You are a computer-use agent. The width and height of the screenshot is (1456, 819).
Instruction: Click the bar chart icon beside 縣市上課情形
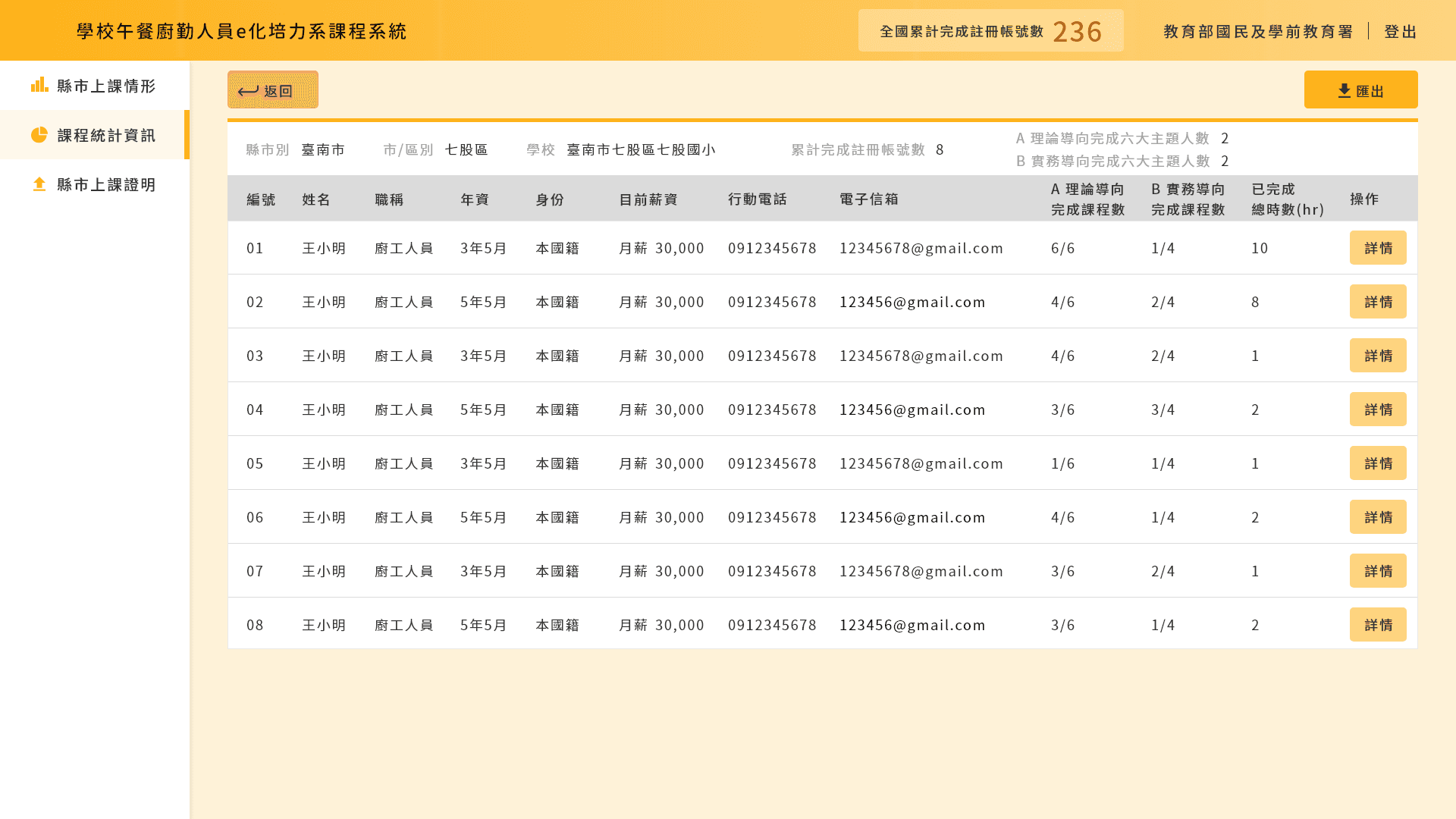(x=39, y=85)
